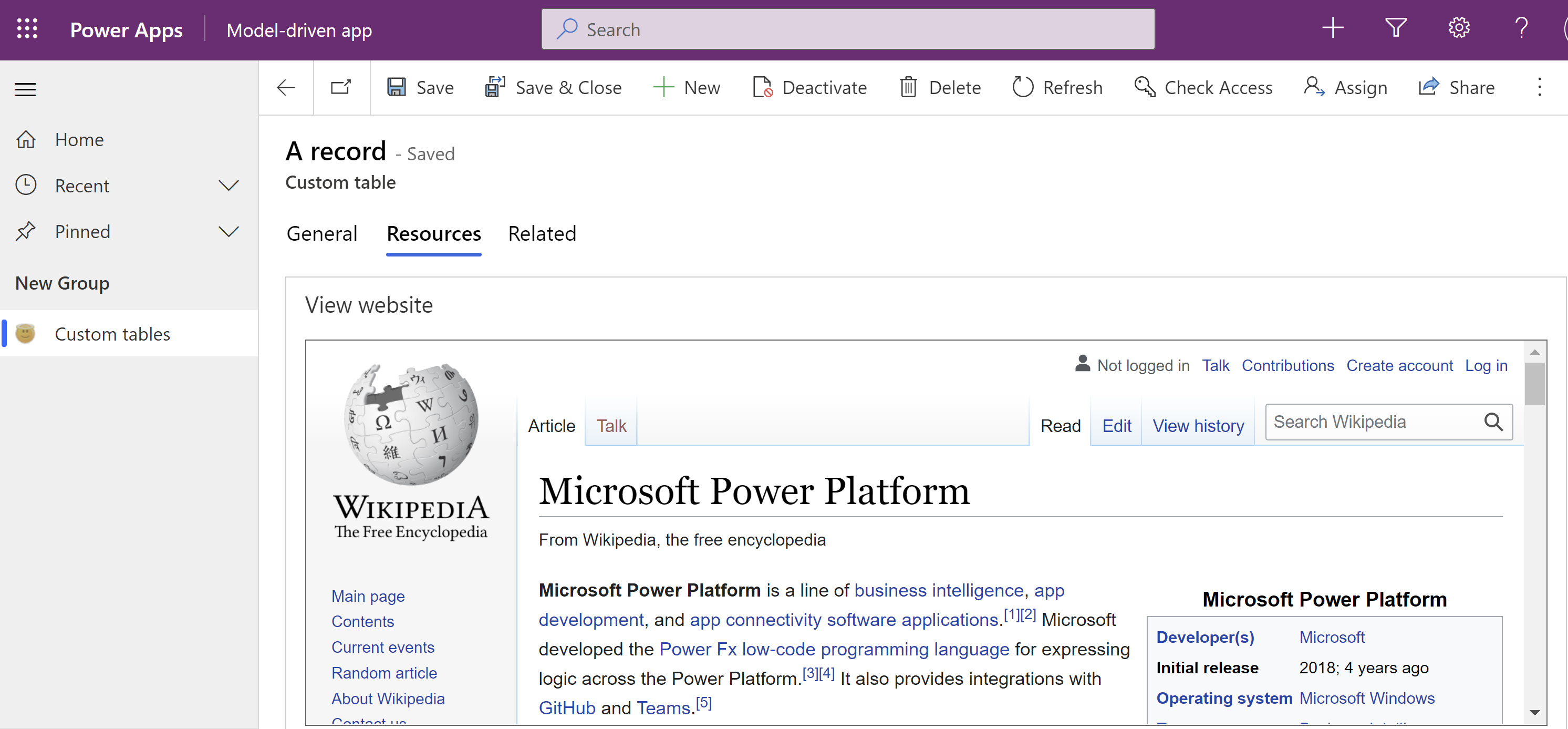Click the Save & Close icon
Viewport: 1568px width, 729px height.
point(494,87)
